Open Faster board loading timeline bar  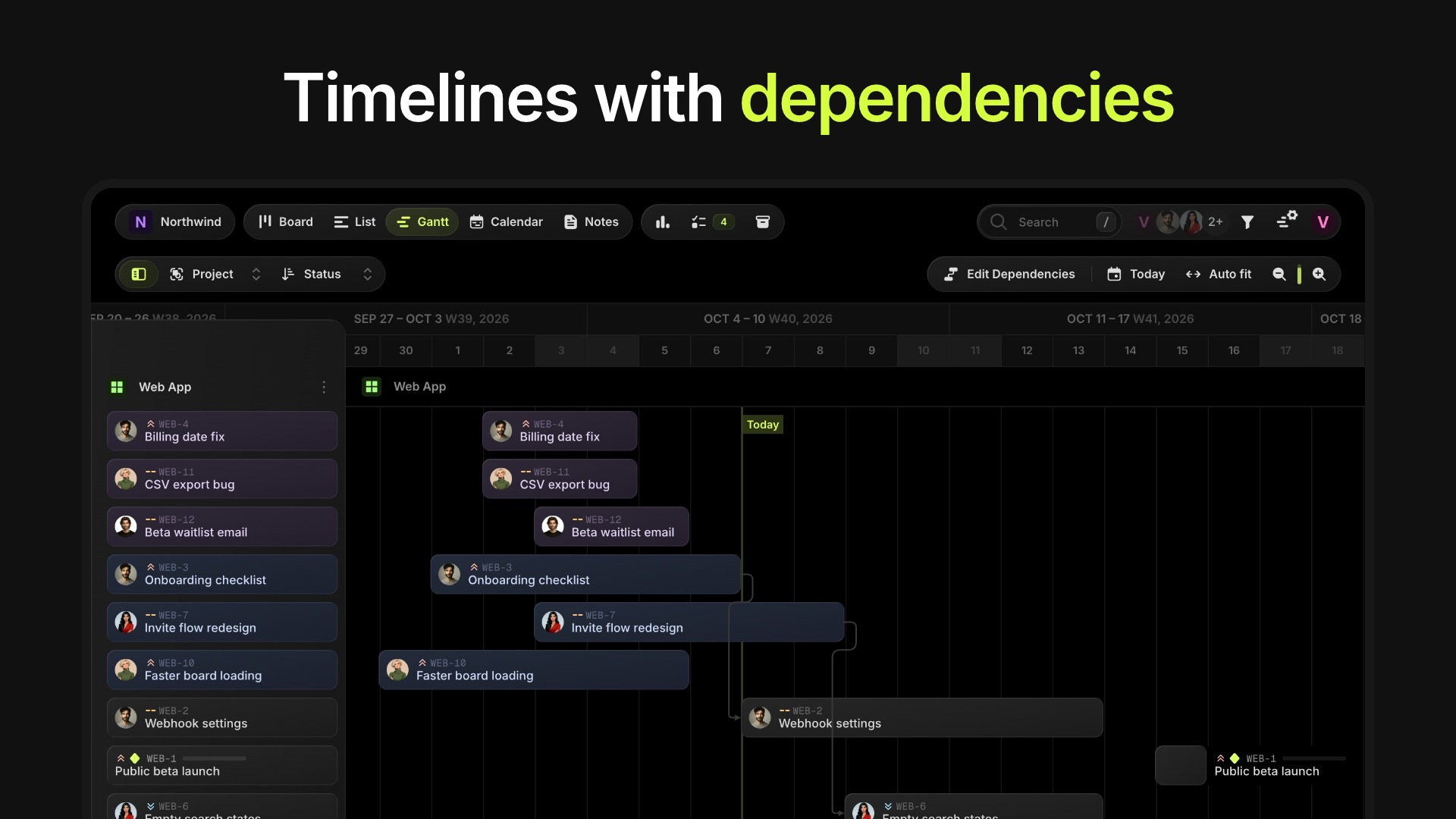(534, 670)
